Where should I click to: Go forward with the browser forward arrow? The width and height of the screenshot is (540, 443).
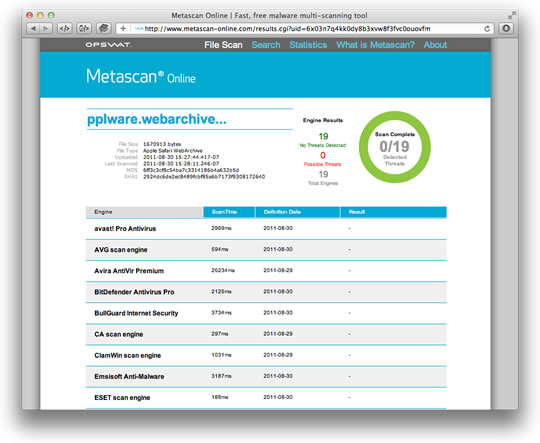click(x=45, y=29)
